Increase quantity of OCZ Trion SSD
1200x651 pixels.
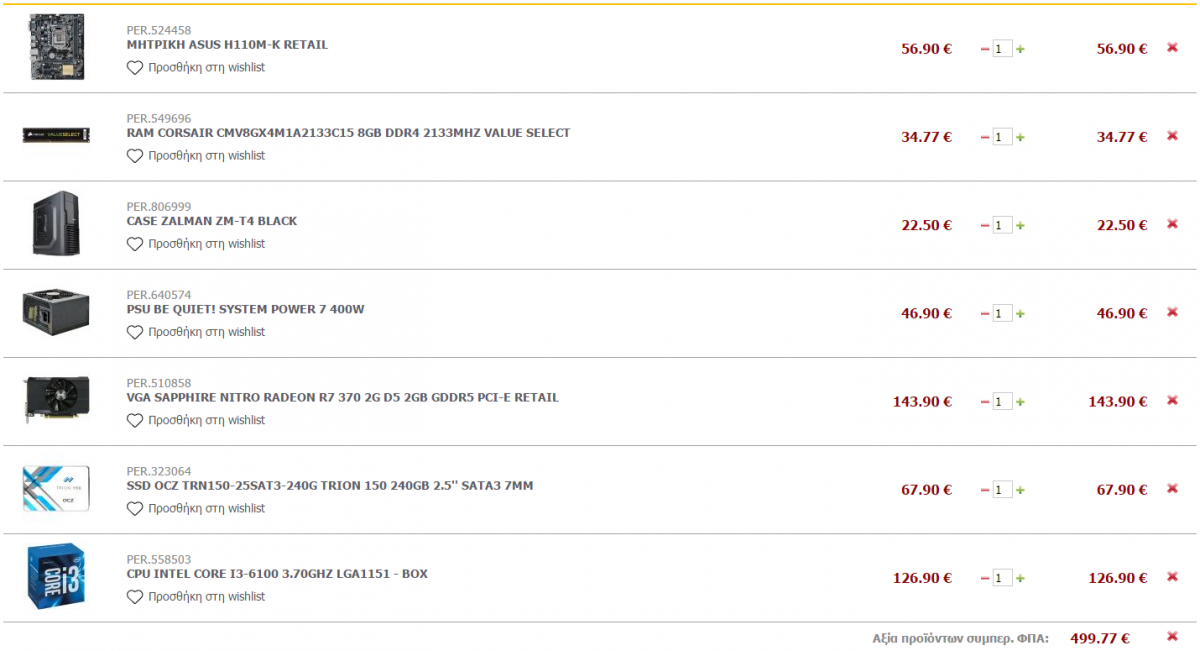1020,490
